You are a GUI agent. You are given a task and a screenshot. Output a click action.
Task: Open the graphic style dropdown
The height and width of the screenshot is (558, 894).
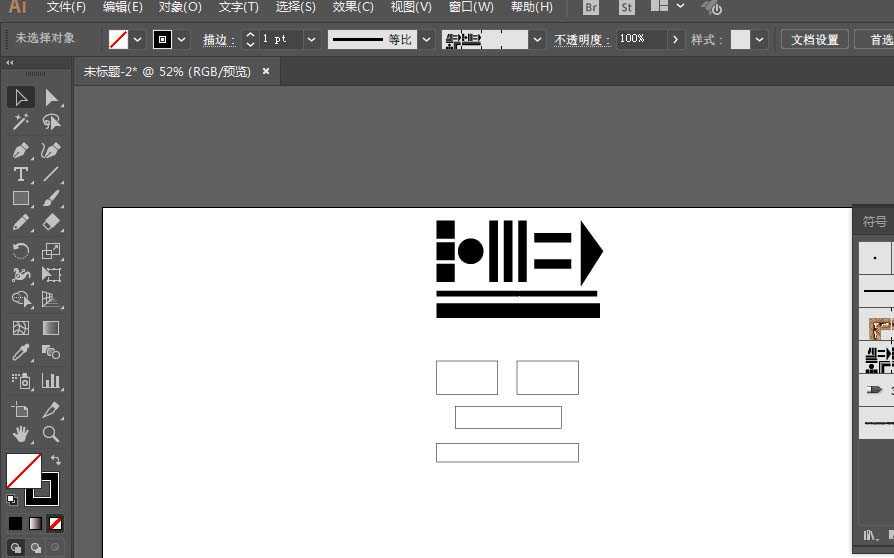tap(759, 39)
